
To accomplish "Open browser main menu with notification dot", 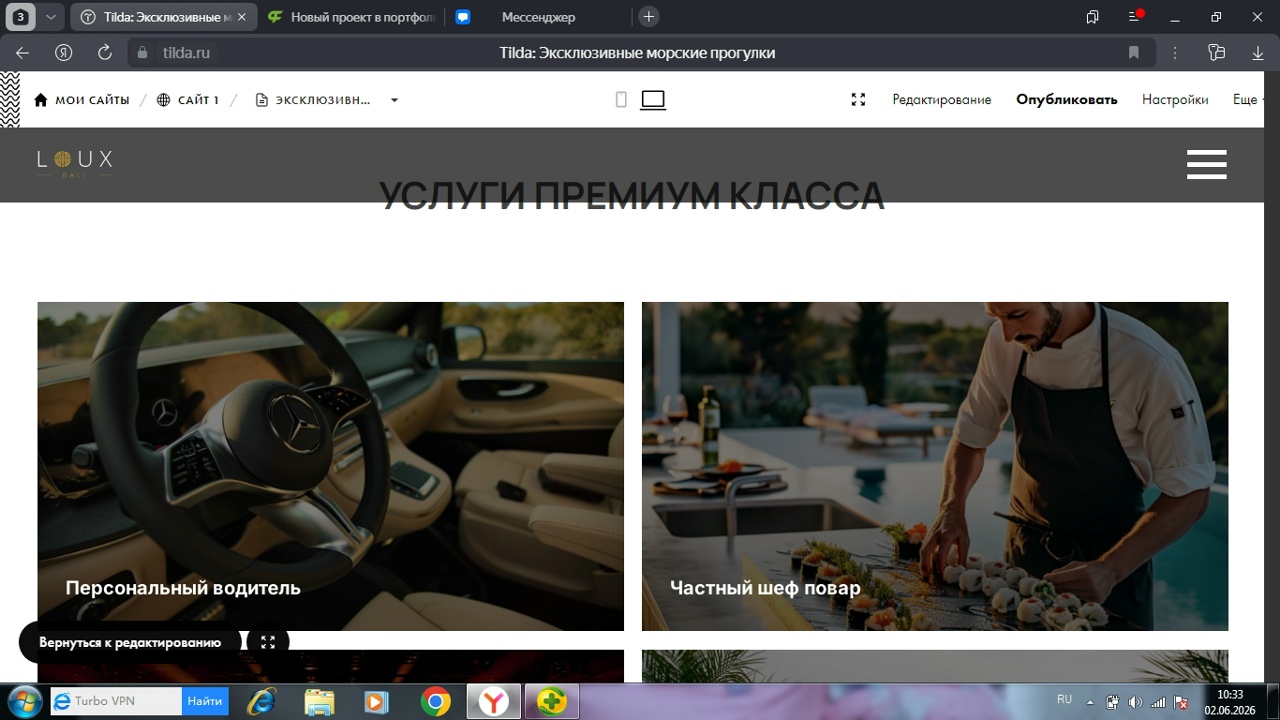I will 1135,17.
